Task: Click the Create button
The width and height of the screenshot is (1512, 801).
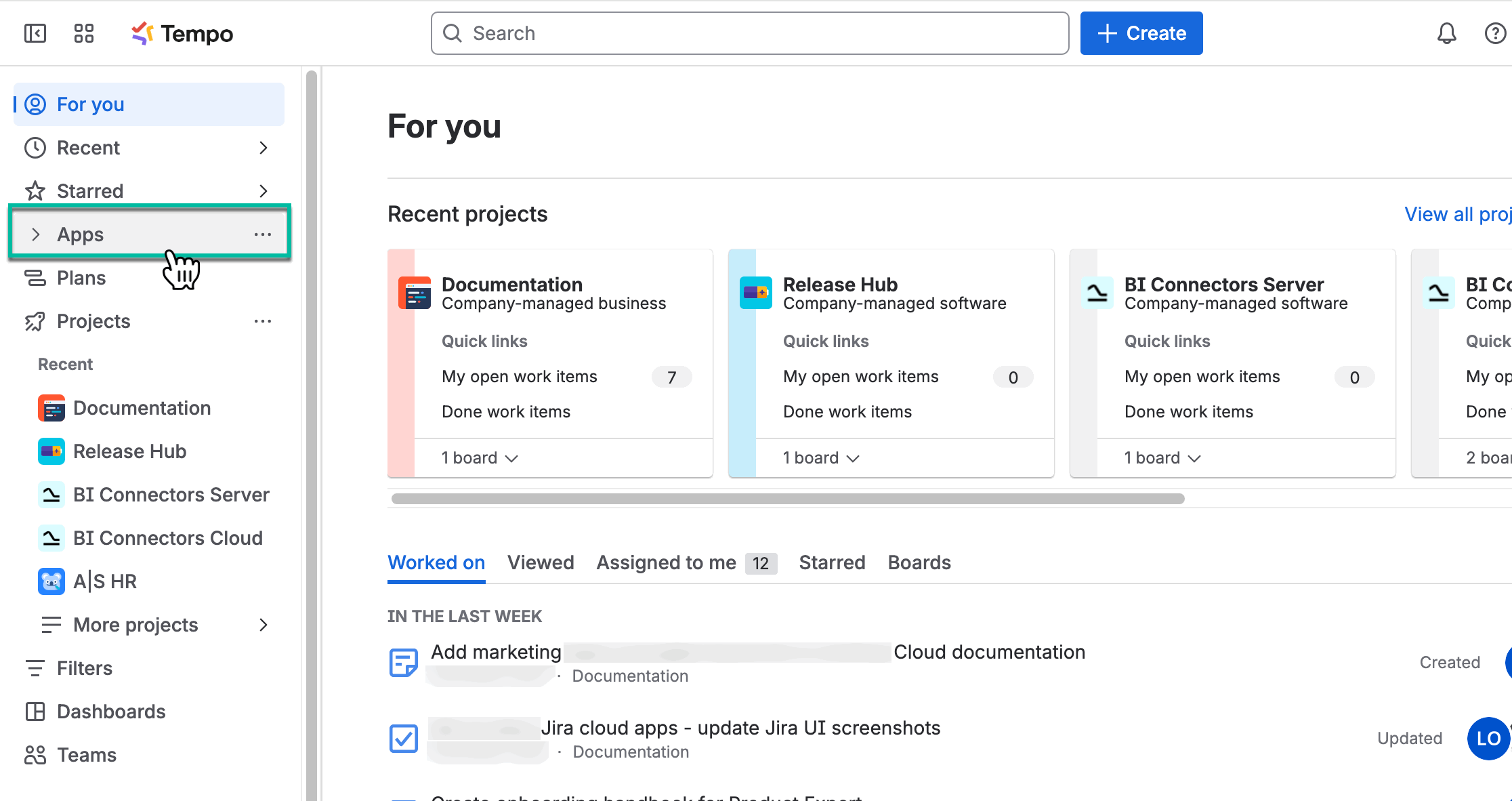Action: pos(1141,33)
